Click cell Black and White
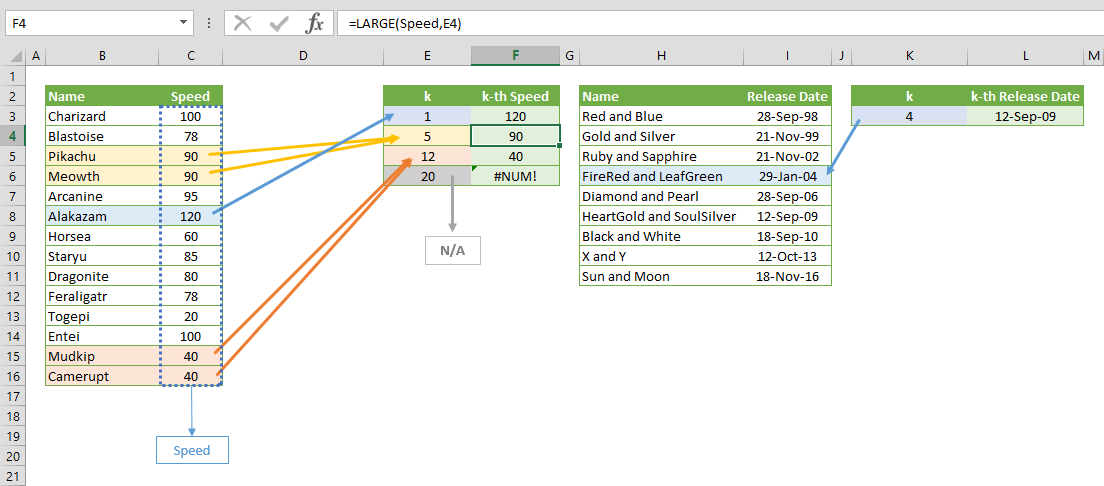Viewport: 1104px width, 486px height. pyautogui.click(x=661, y=236)
